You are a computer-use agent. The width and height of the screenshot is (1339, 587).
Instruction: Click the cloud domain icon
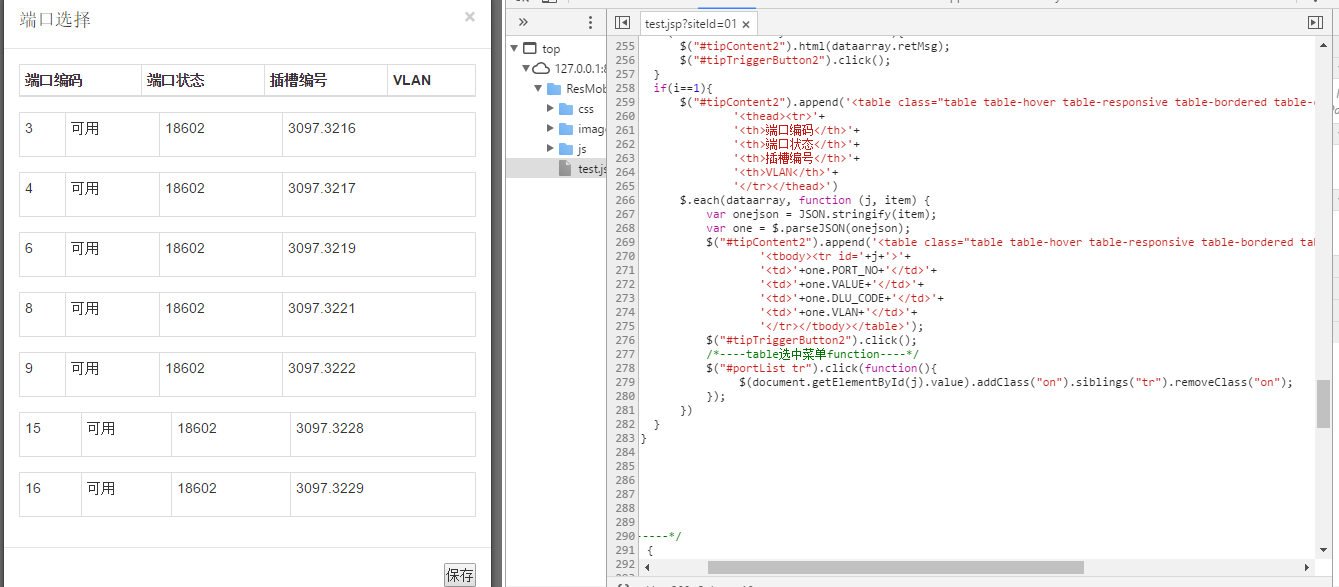tap(541, 68)
